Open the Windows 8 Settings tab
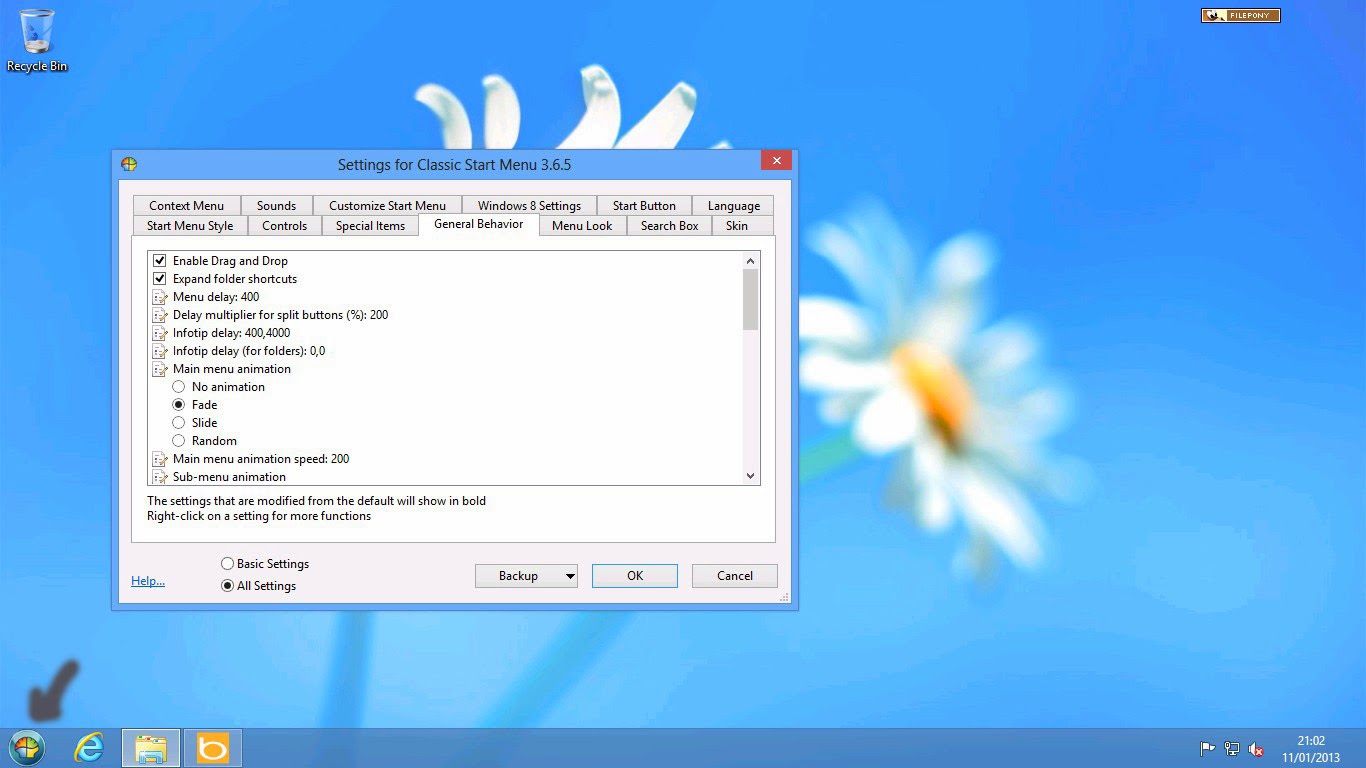The height and width of the screenshot is (768, 1366). (x=529, y=205)
